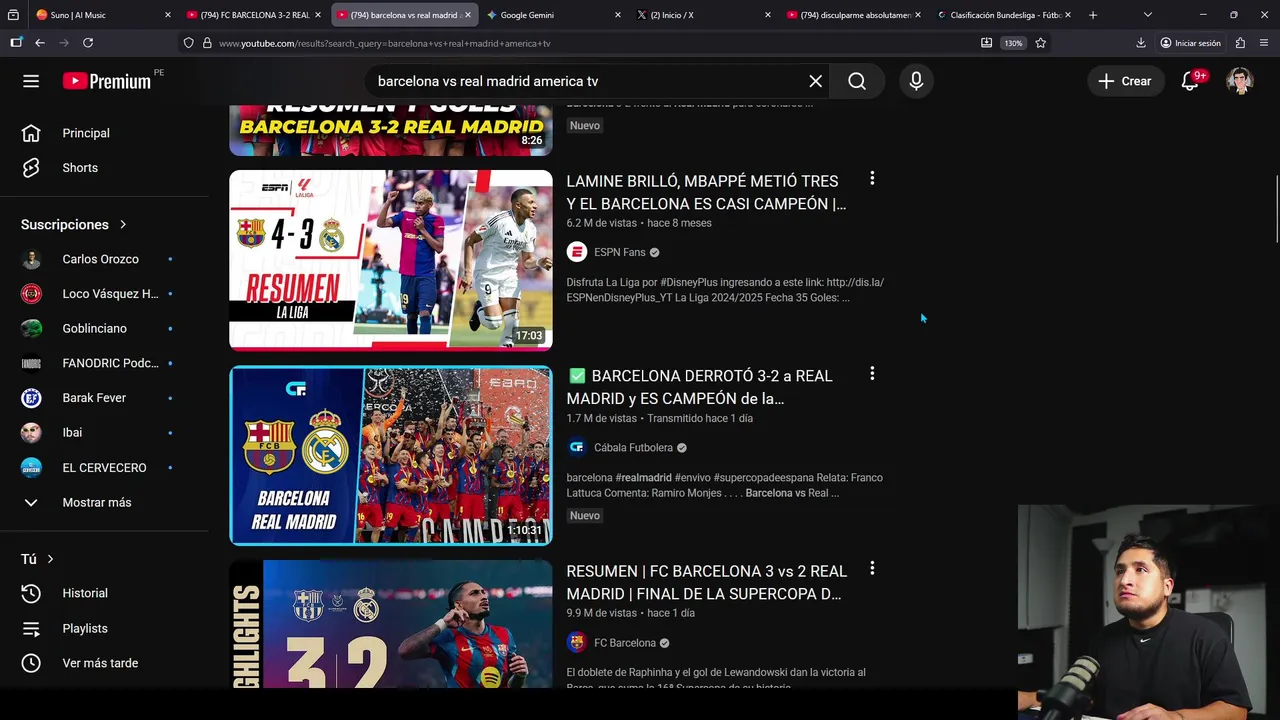
Task: Click the 3-2 highlights thumbnail
Action: 390,624
